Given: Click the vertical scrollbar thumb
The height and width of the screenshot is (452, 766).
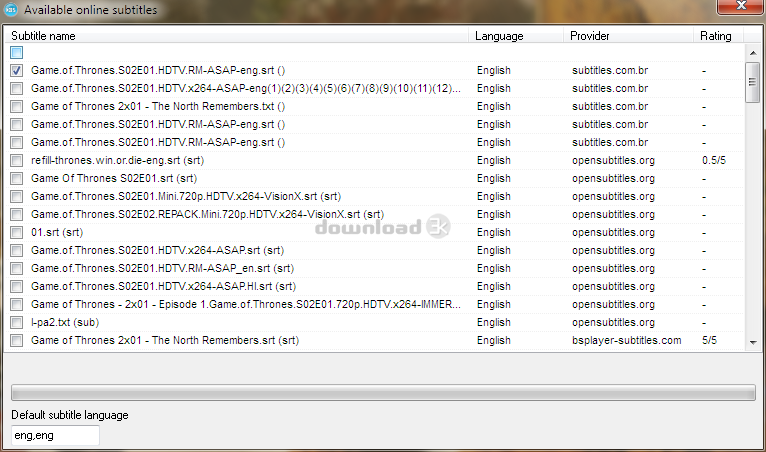Looking at the screenshot, I should coord(753,82).
